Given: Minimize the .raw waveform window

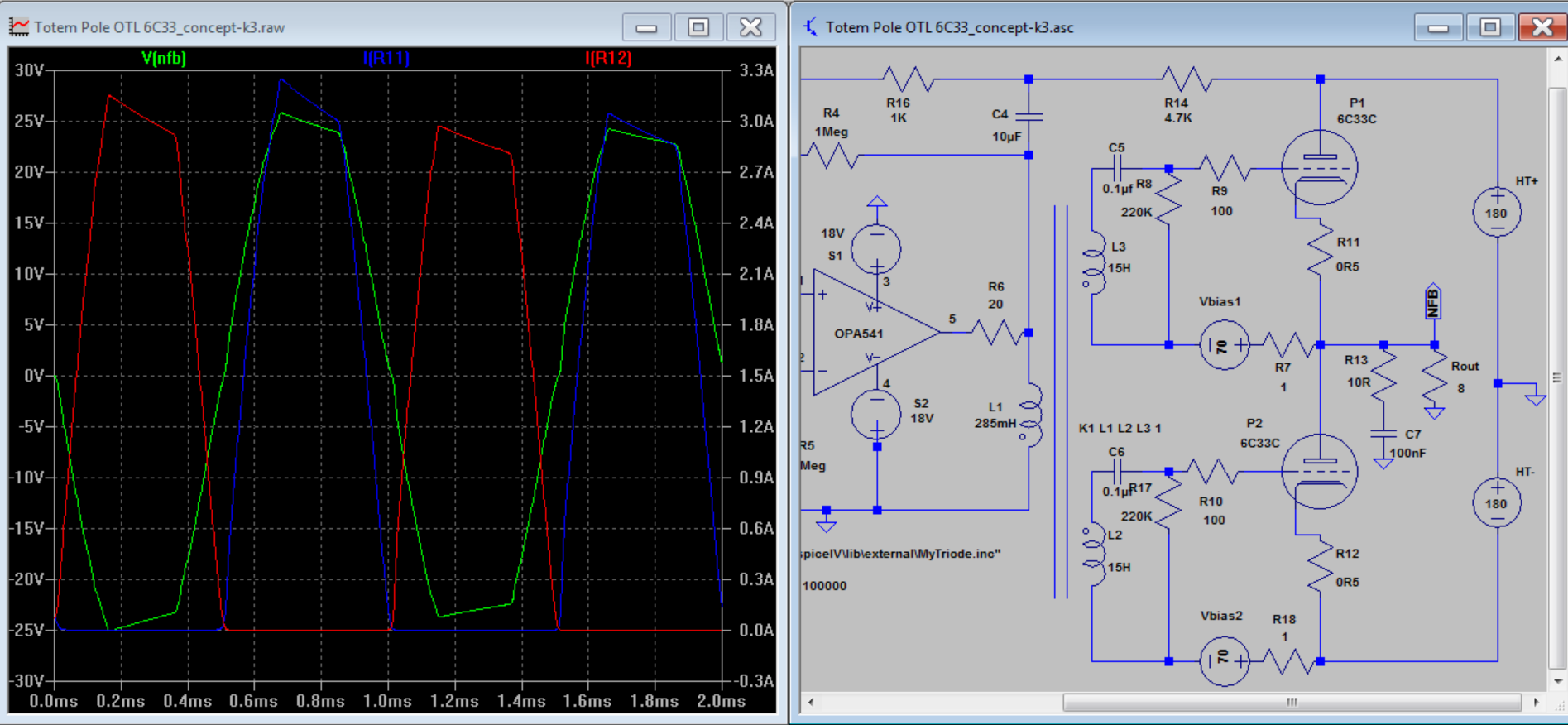Looking at the screenshot, I should 646,27.
